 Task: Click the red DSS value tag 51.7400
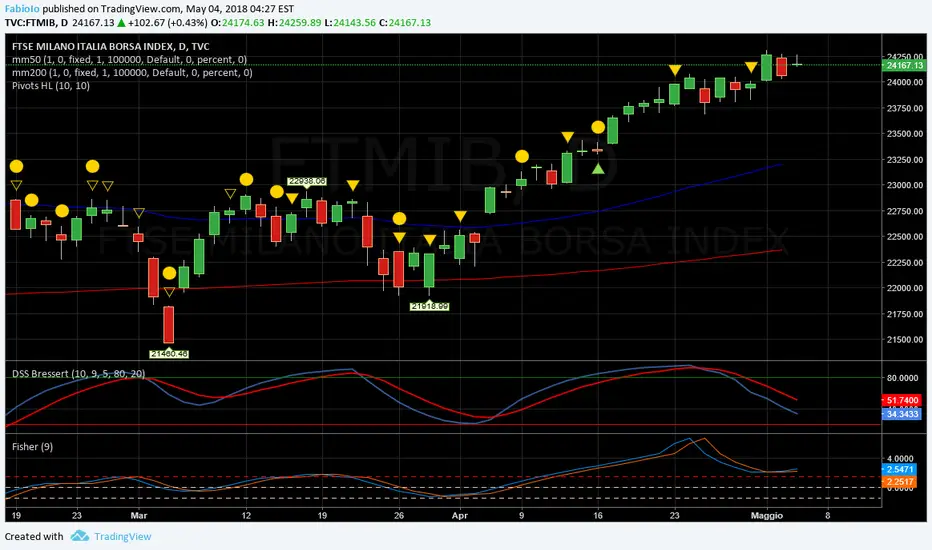(x=902, y=400)
